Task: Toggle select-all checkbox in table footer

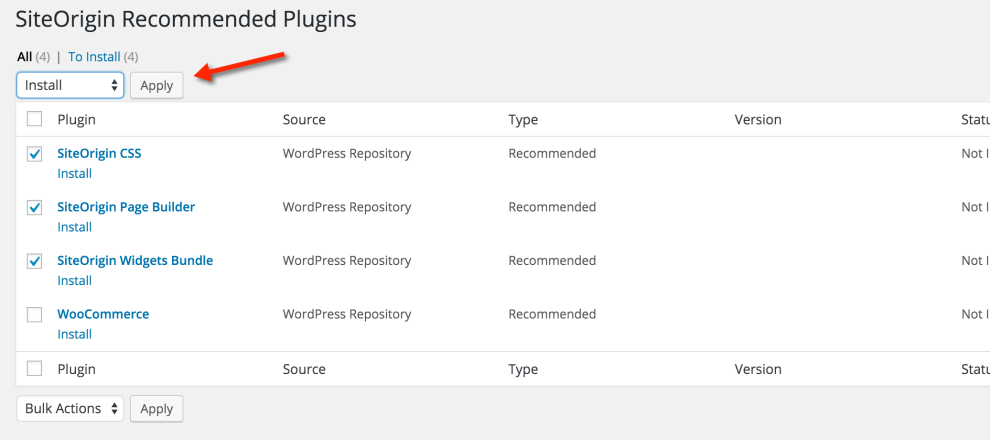Action: click(35, 369)
